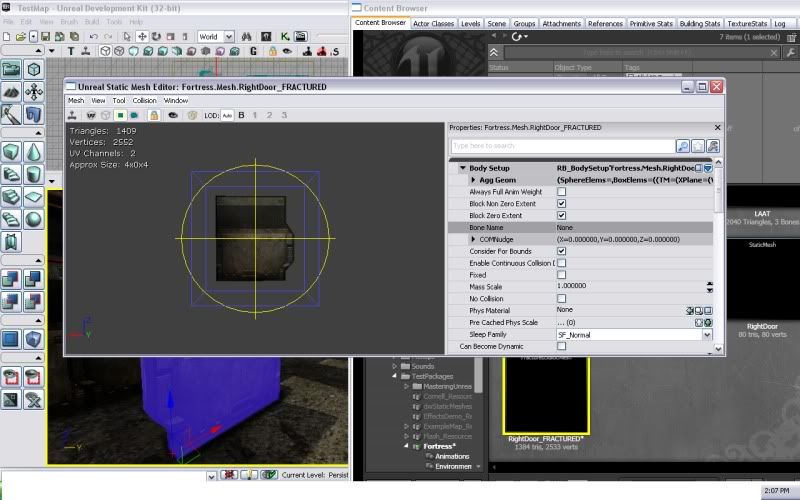This screenshot has height=500, width=800.
Task: Select the Cylinder brush builder icon
Action: [x=33, y=174]
